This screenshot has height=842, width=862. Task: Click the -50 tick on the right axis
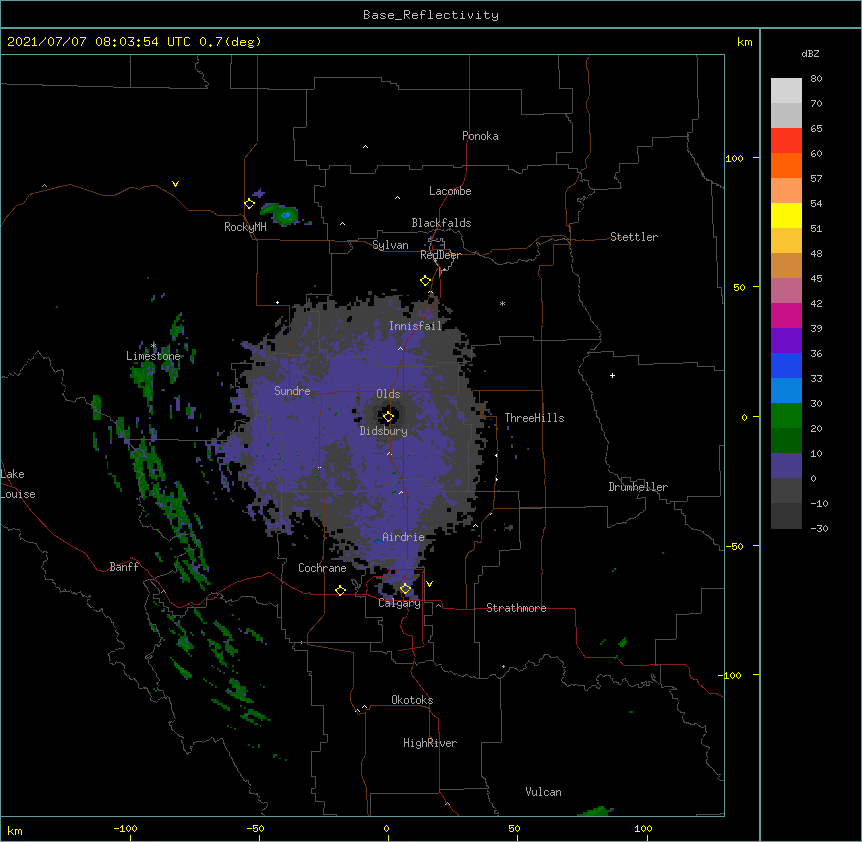(x=734, y=546)
